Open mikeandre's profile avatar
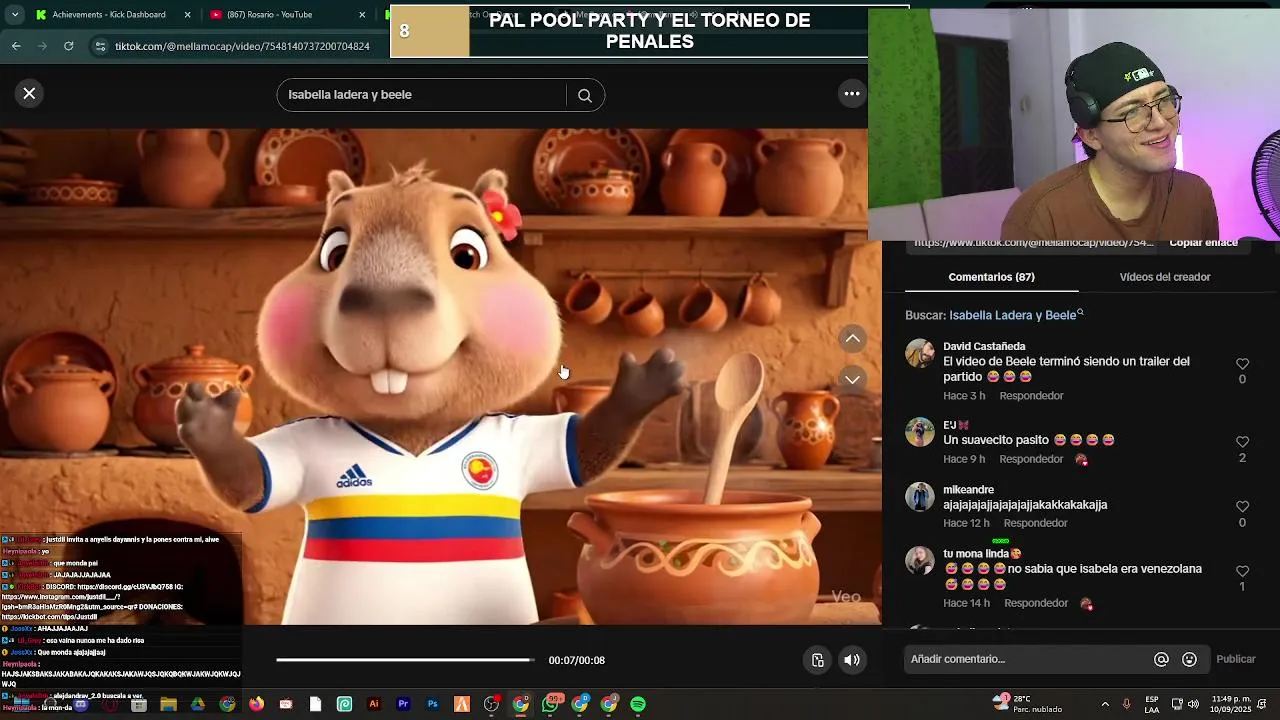The height and width of the screenshot is (720, 1280). pos(920,497)
